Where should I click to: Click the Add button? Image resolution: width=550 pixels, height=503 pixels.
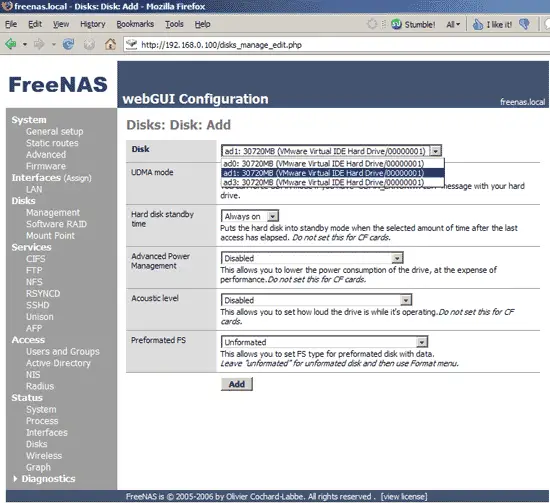237,384
